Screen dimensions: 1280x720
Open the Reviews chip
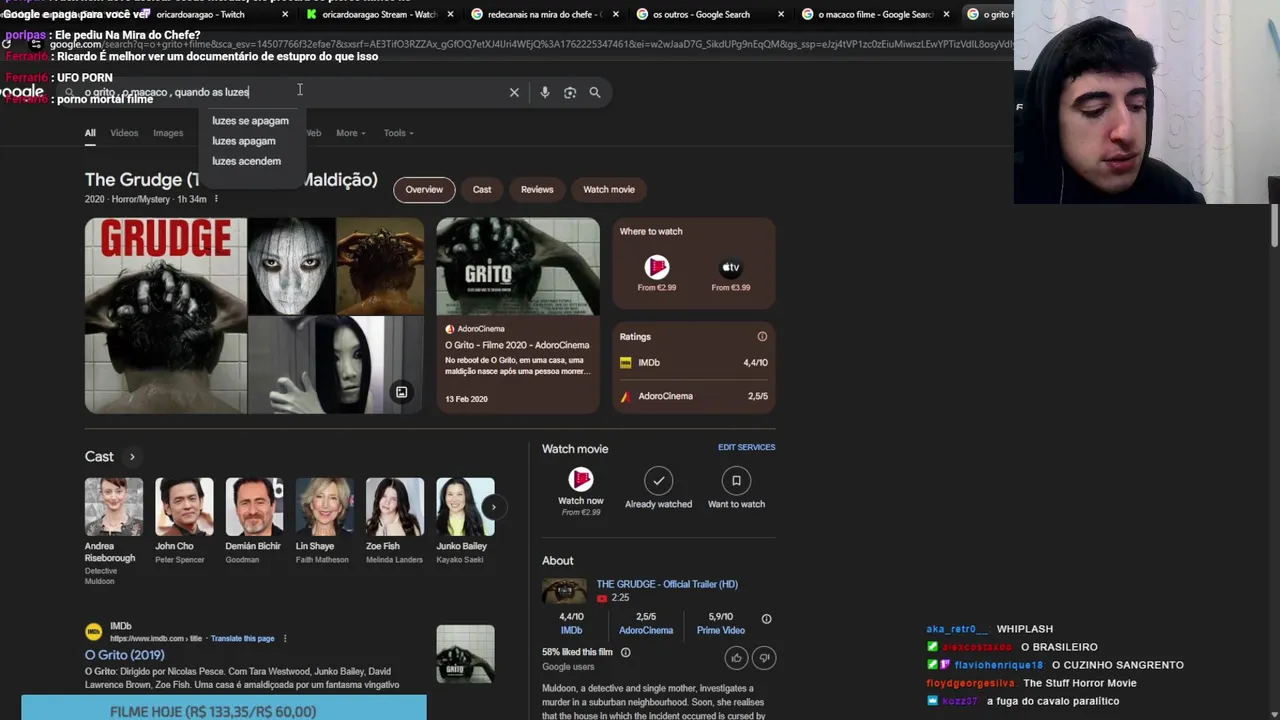[537, 189]
